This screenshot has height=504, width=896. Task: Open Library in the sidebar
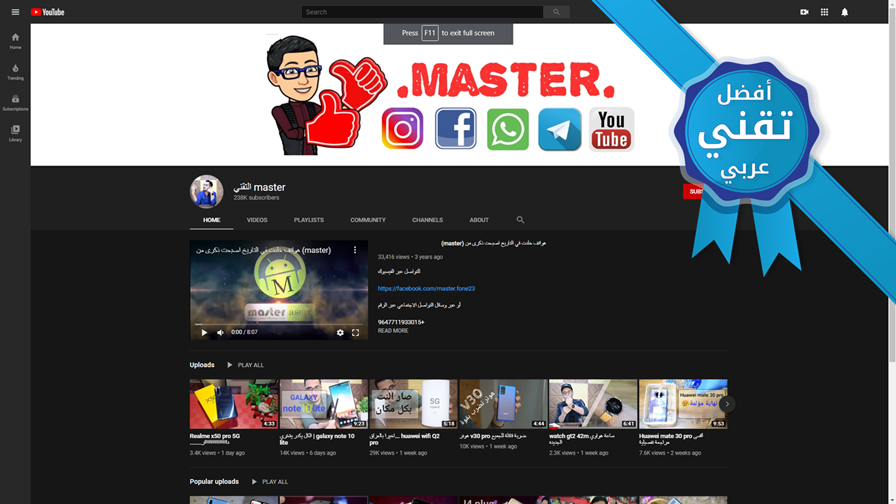point(15,134)
